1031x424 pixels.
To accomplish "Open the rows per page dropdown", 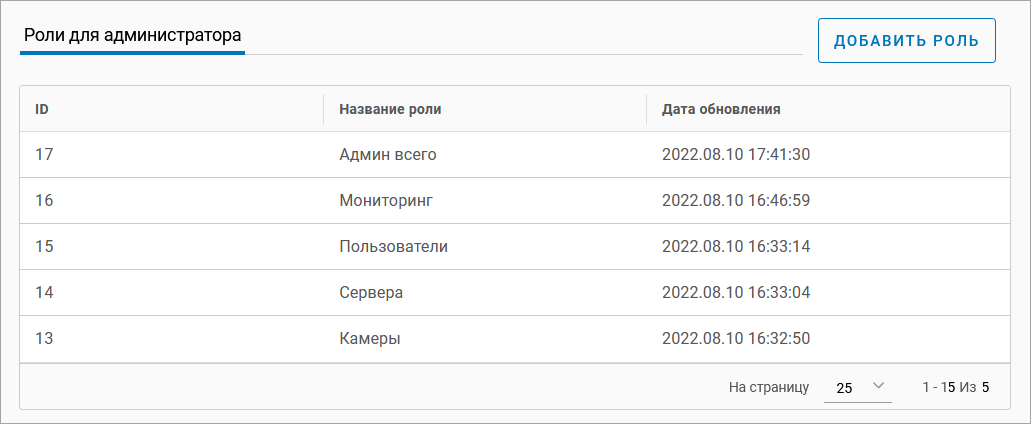I will point(857,387).
